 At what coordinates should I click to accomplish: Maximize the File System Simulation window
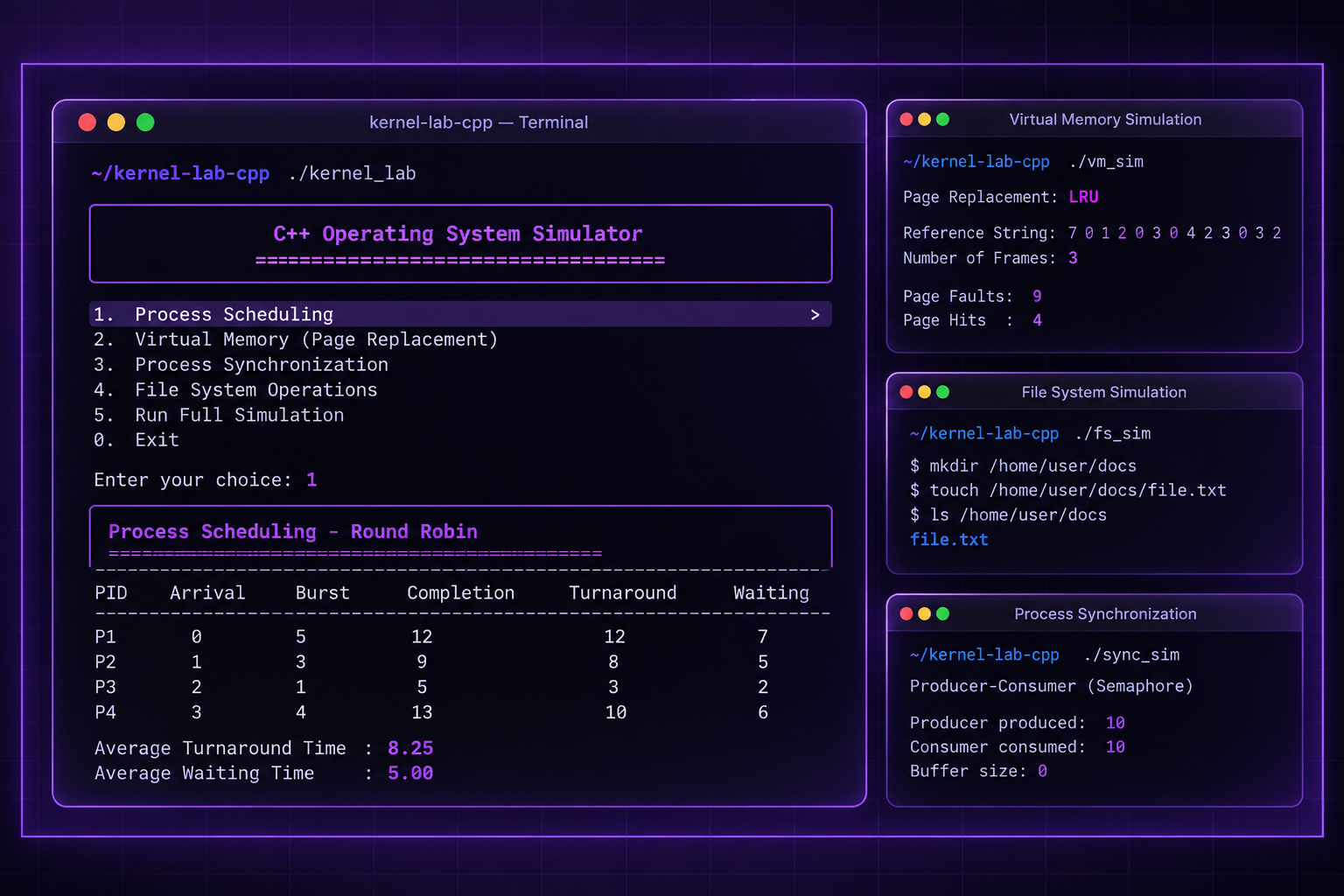point(942,392)
